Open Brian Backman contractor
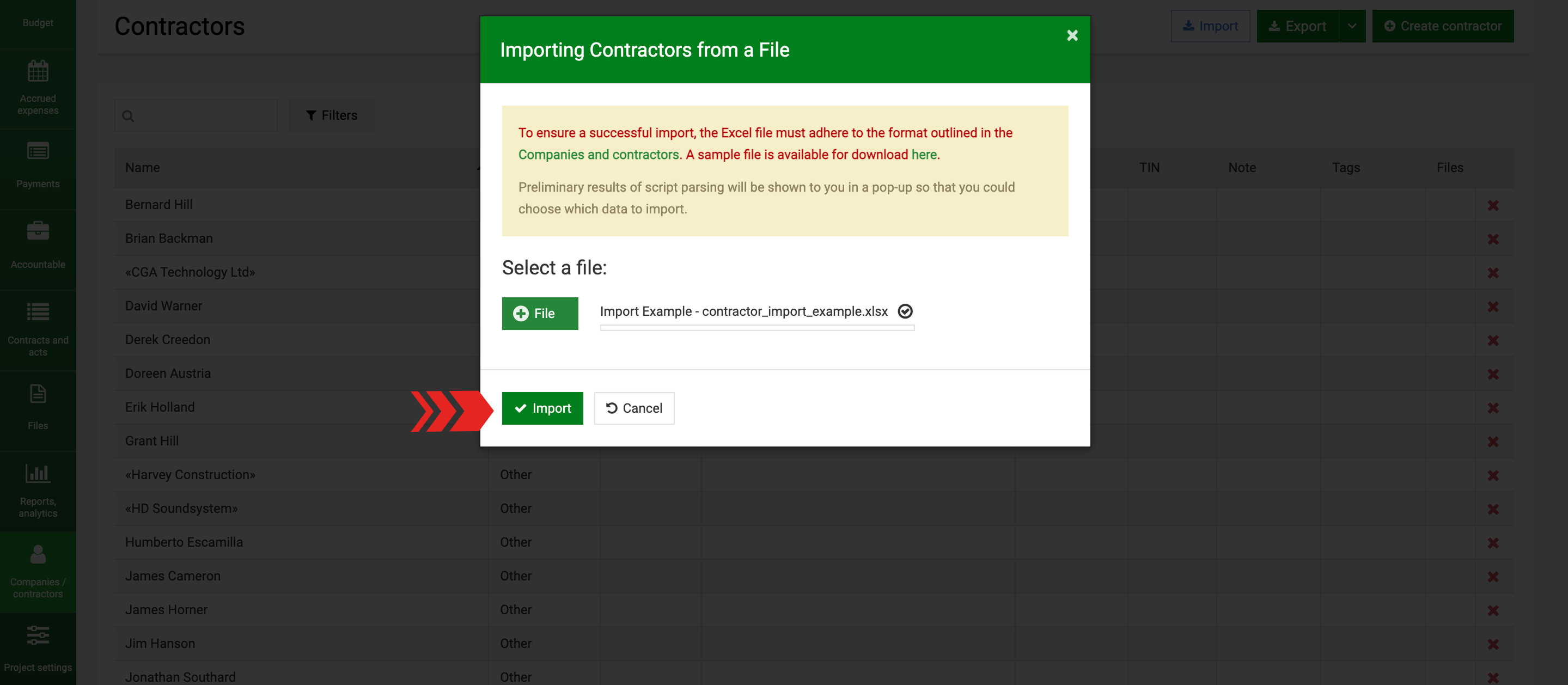Viewport: 1568px width, 685px height. pyautogui.click(x=169, y=238)
